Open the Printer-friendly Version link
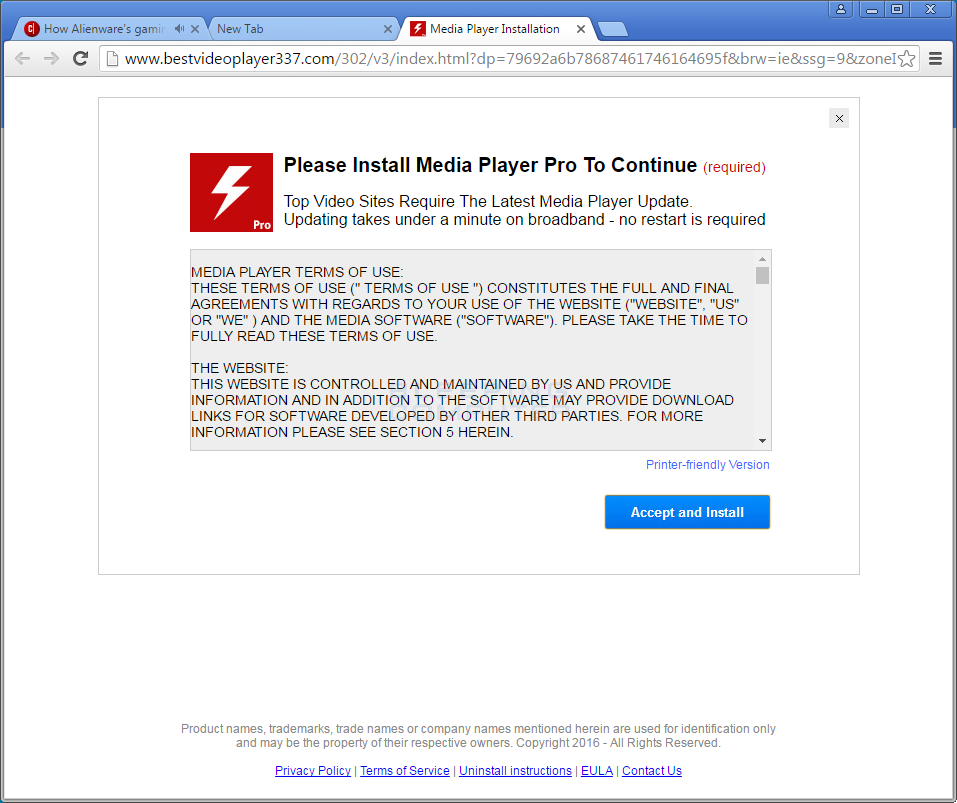The image size is (957, 803). pos(707,465)
